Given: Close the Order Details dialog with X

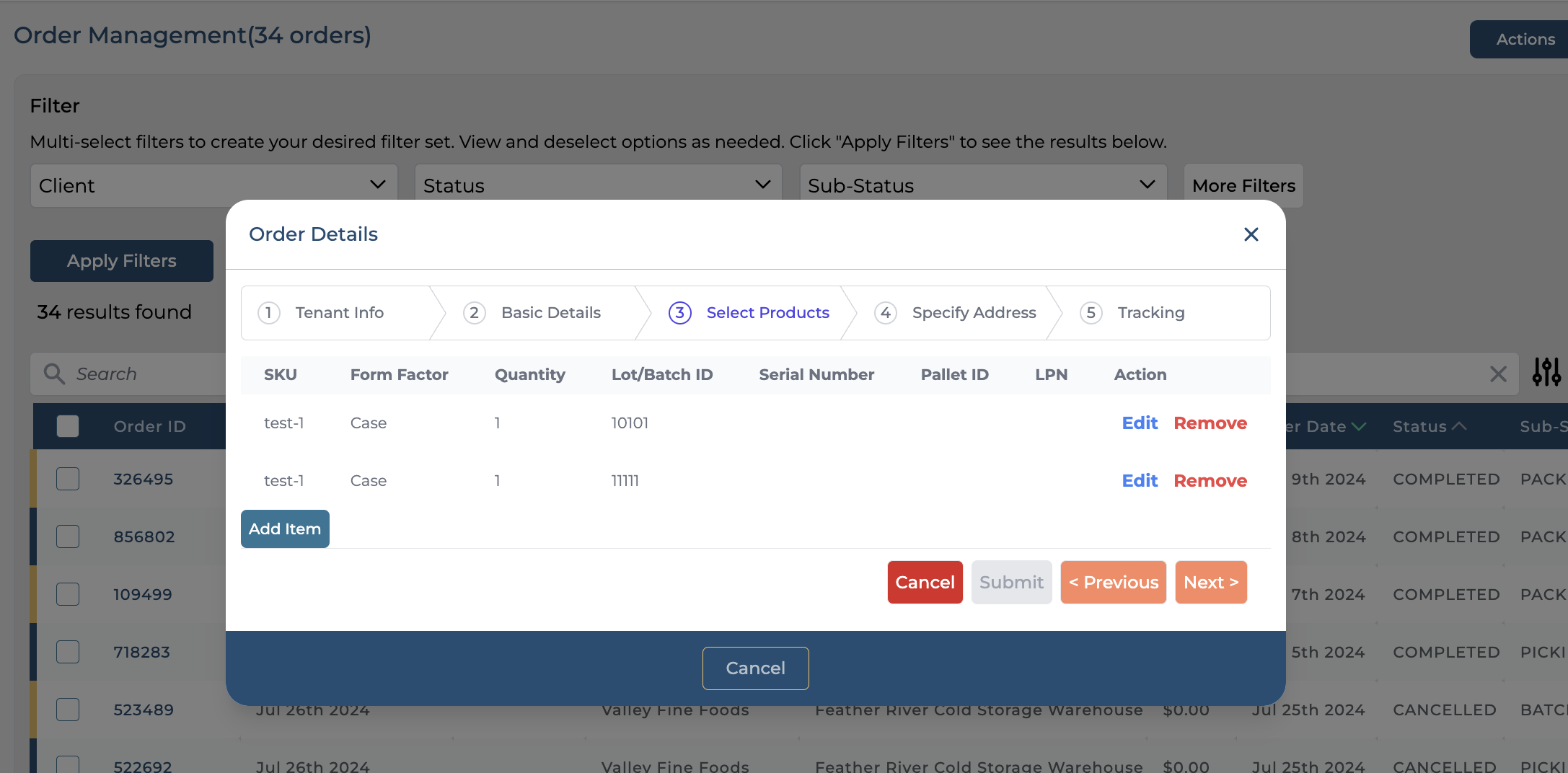Looking at the screenshot, I should click(1251, 234).
